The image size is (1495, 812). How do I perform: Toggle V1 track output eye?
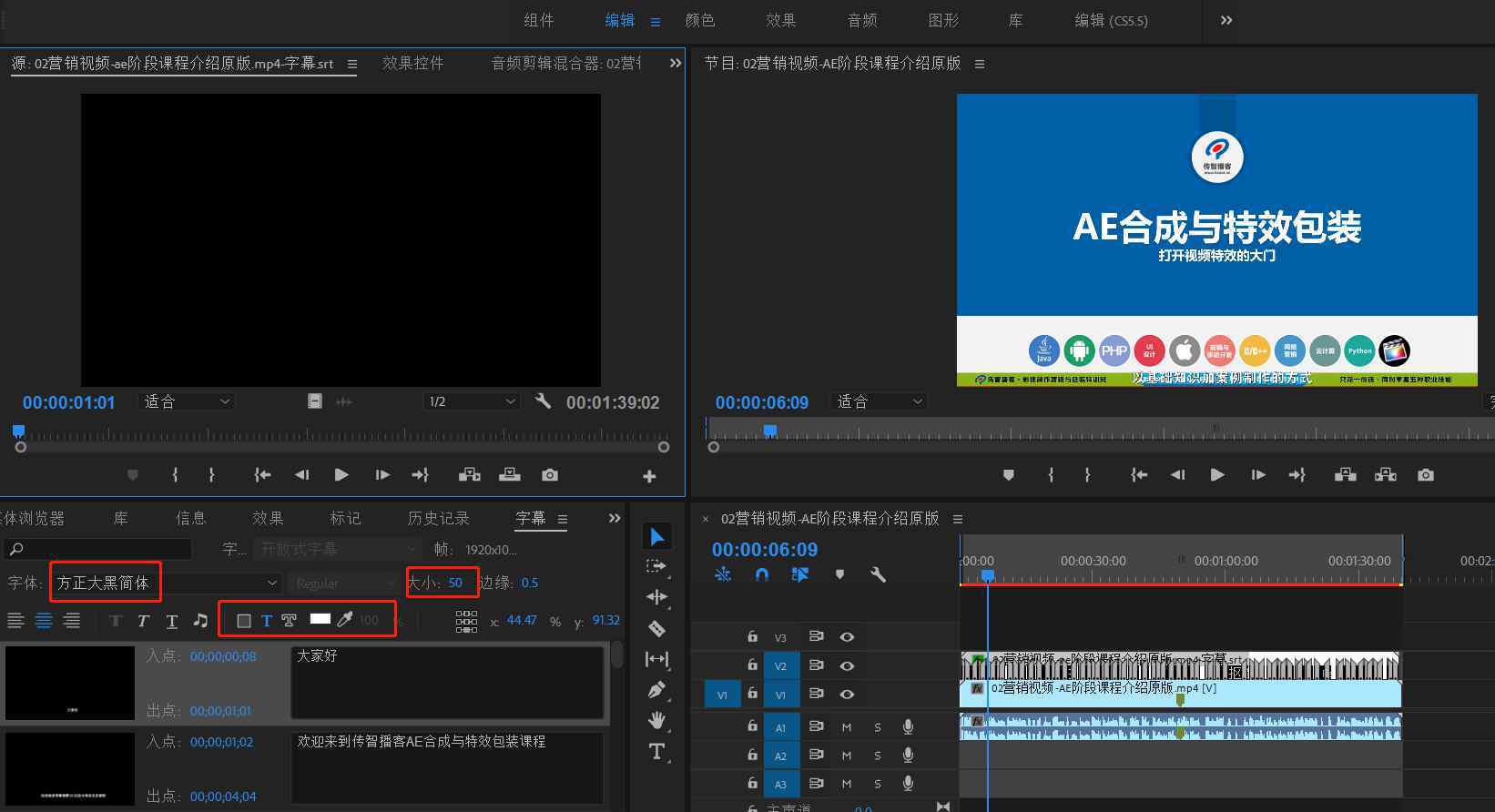click(847, 695)
